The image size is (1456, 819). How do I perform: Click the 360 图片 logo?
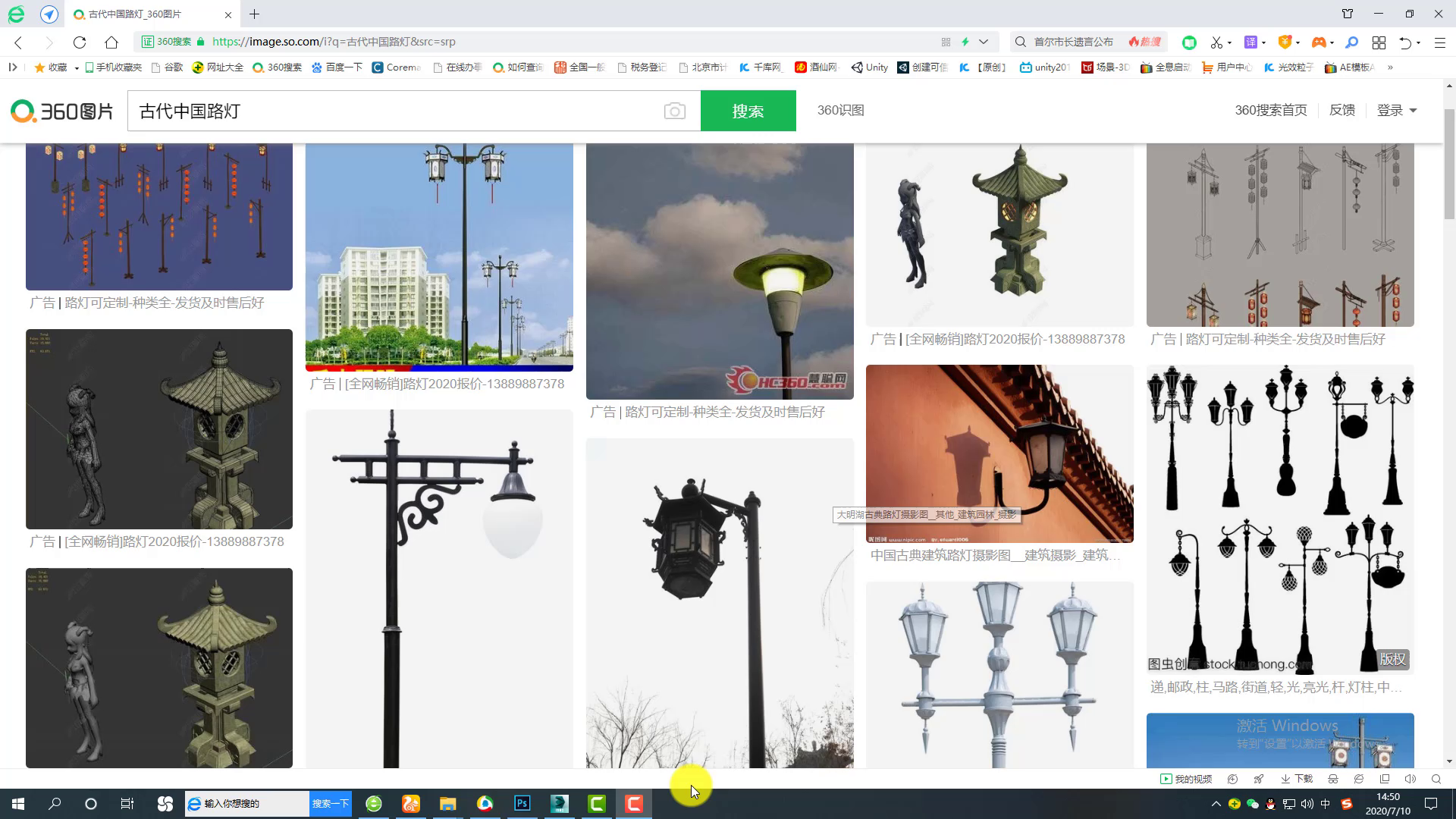[61, 111]
